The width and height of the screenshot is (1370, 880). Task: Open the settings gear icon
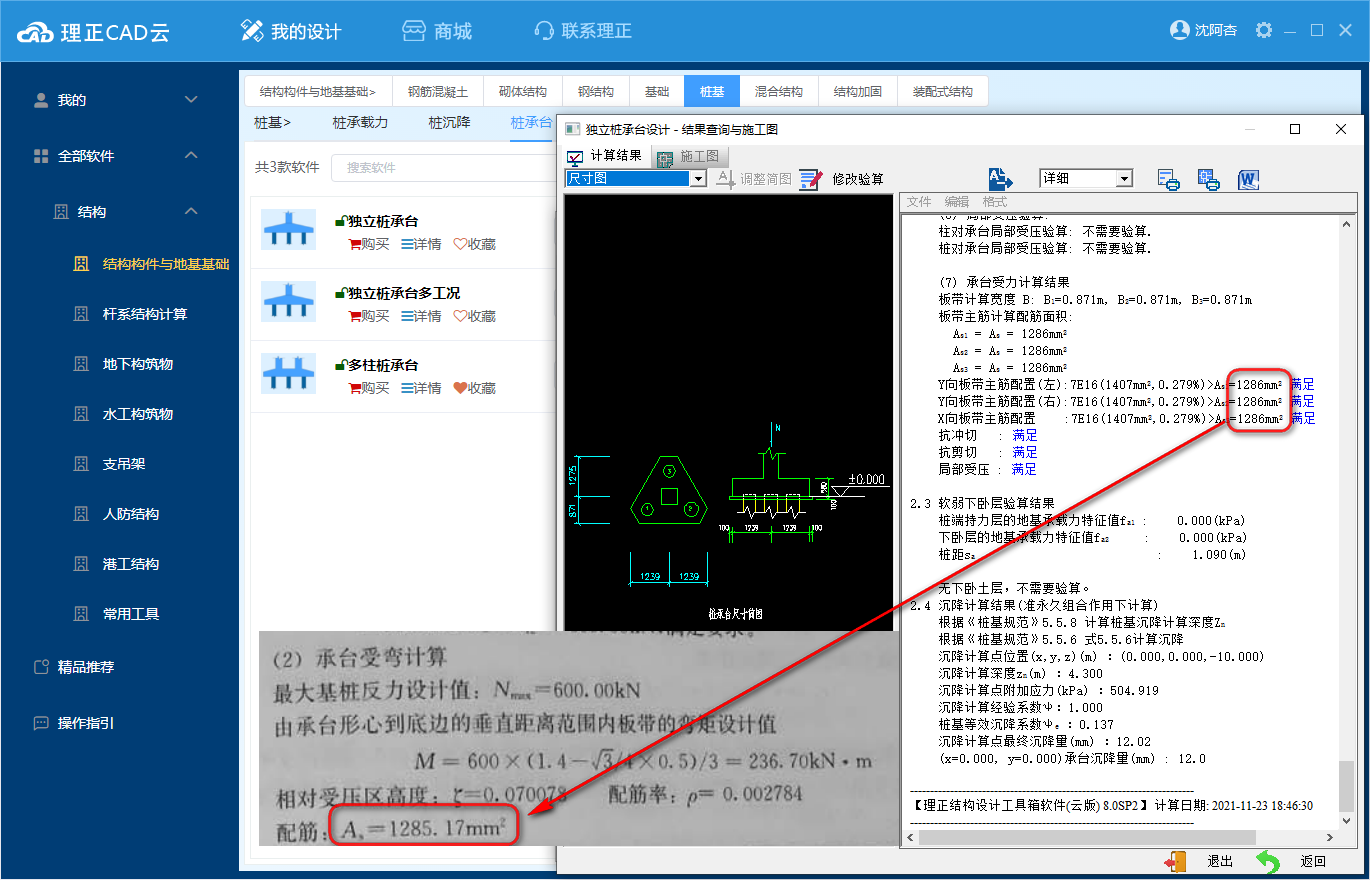click(1264, 30)
